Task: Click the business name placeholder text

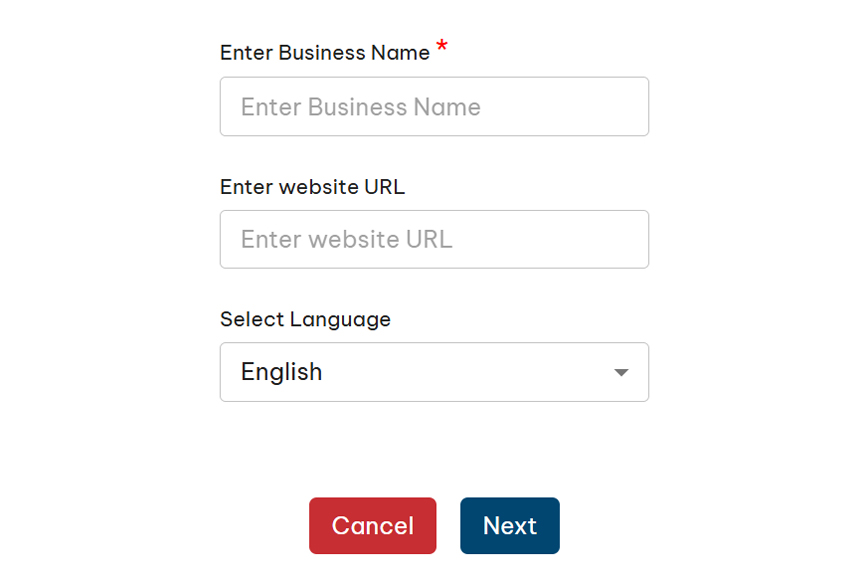Action: [x=360, y=107]
